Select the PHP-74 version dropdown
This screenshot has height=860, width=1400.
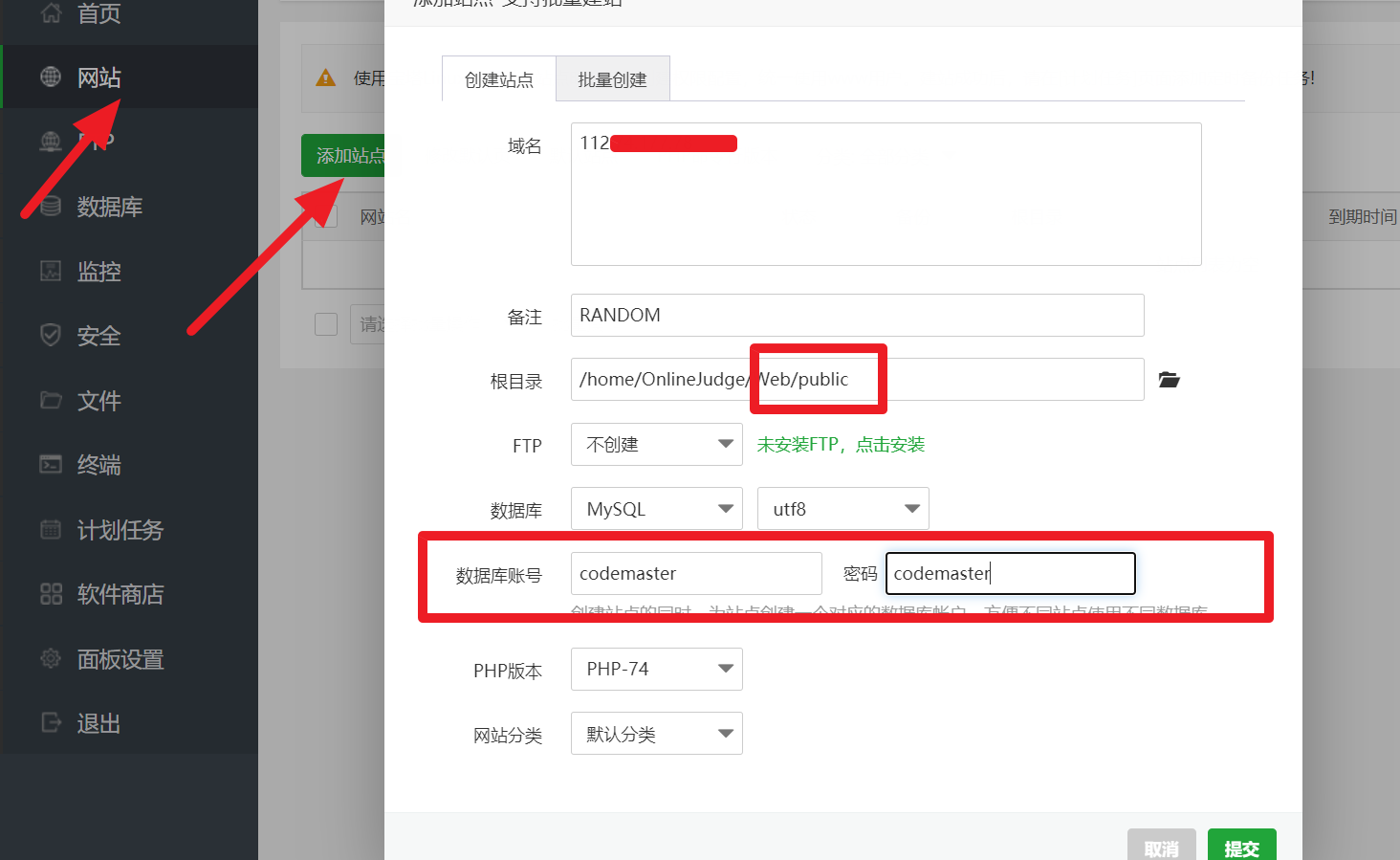tap(656, 670)
